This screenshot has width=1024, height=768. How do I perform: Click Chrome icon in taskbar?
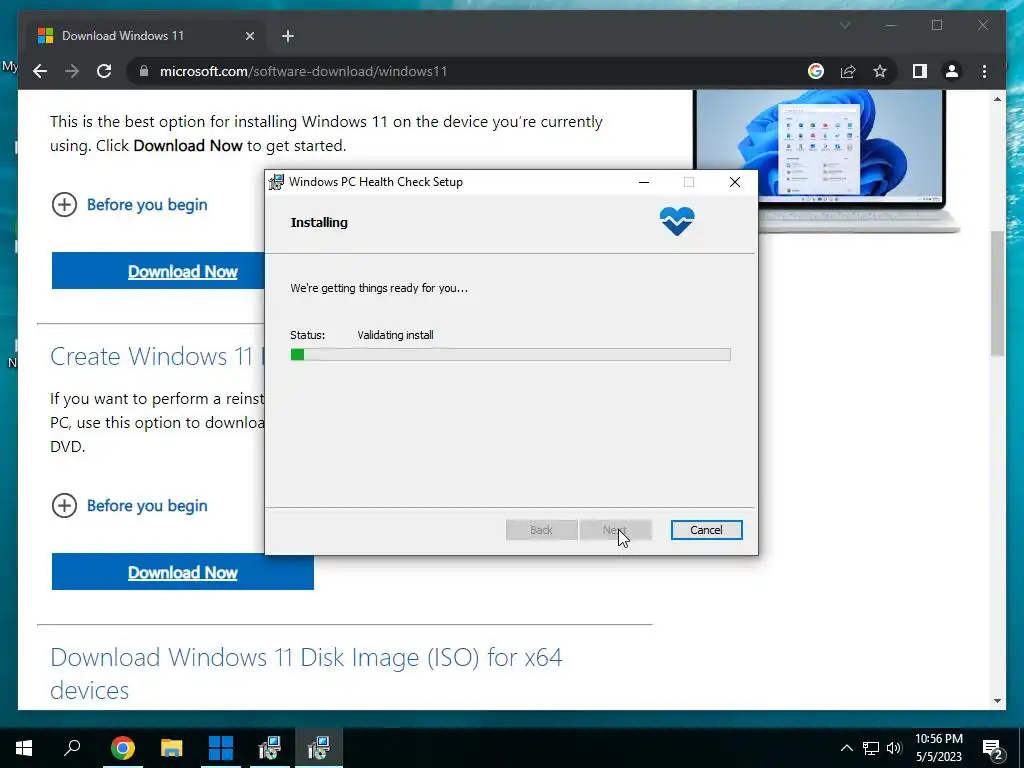click(x=123, y=748)
